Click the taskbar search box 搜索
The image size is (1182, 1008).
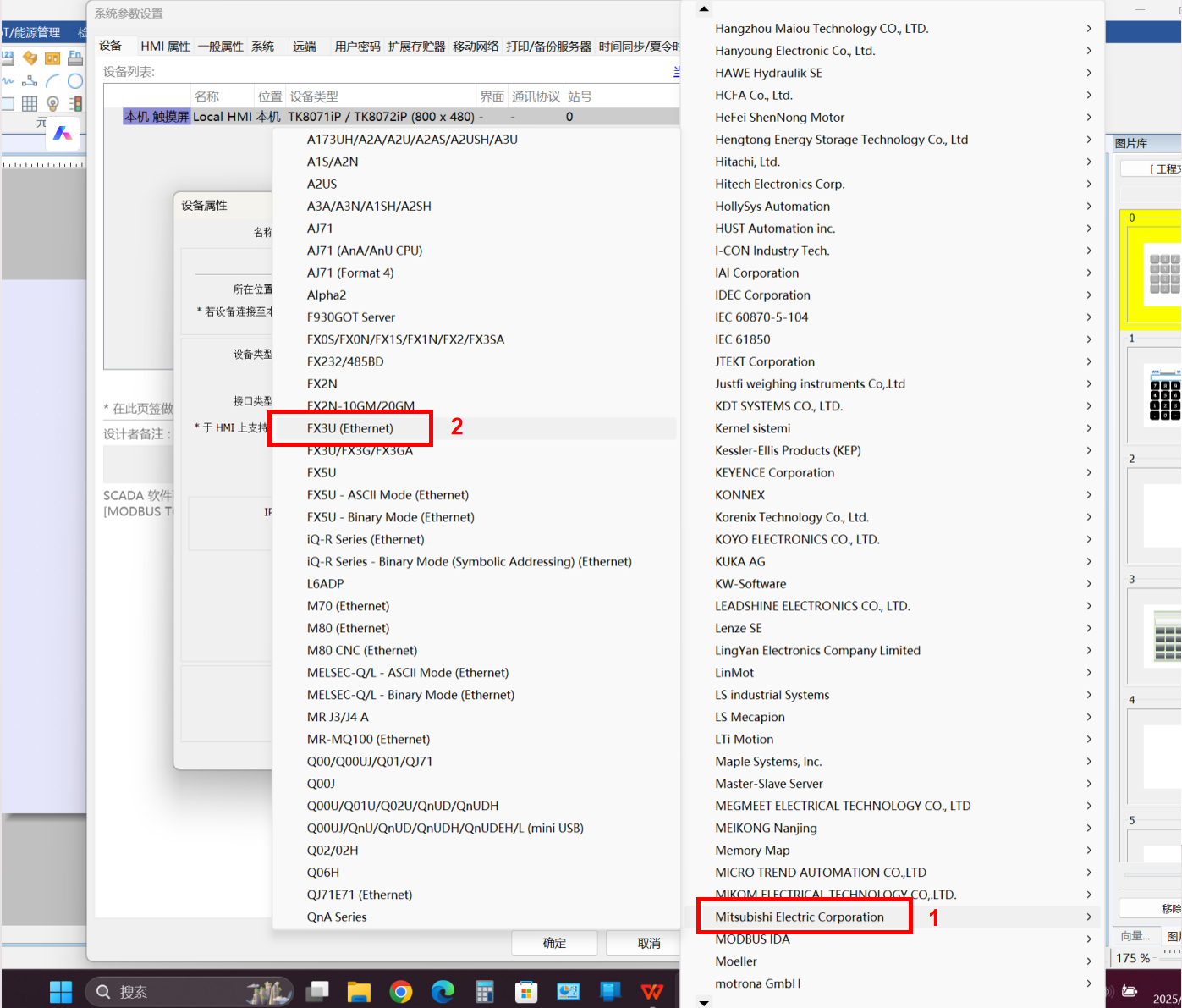[190, 991]
